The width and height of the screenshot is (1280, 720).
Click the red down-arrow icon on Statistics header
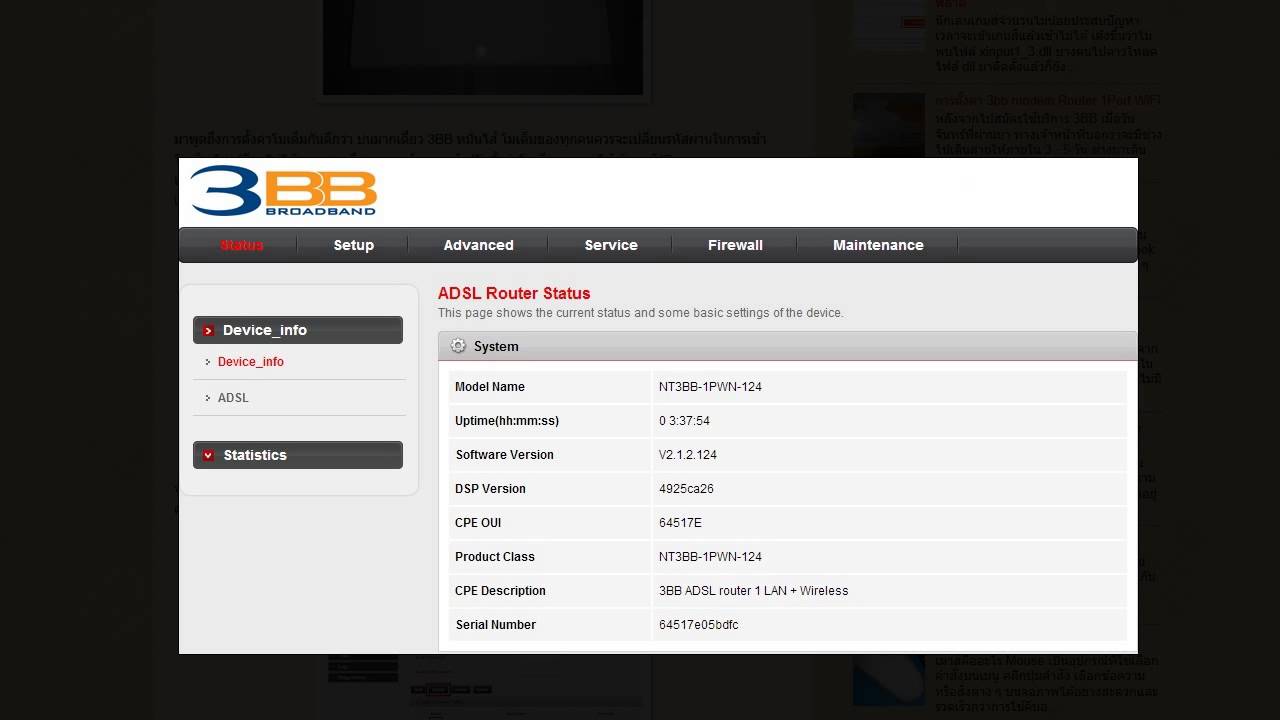(208, 455)
